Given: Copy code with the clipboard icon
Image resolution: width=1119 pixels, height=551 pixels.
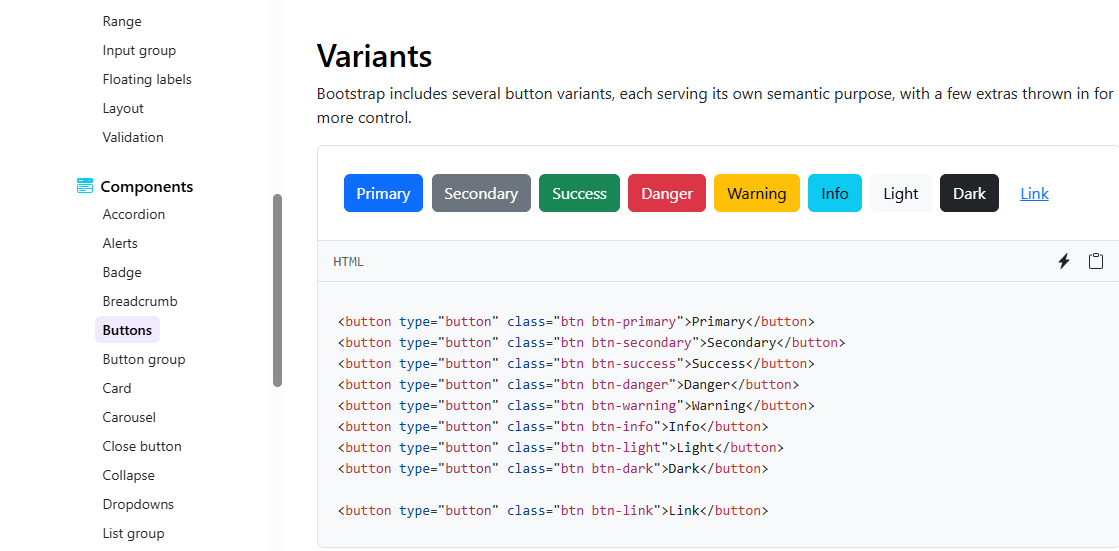Looking at the screenshot, I should [x=1095, y=261].
